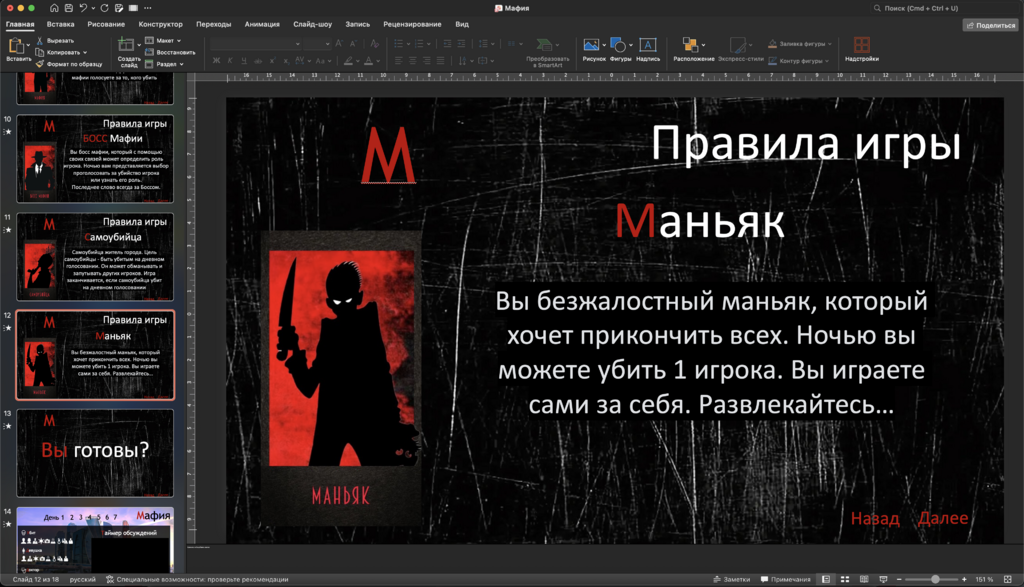Click the 151 % zoom level
The height and width of the screenshot is (587, 1024).
[x=984, y=579]
